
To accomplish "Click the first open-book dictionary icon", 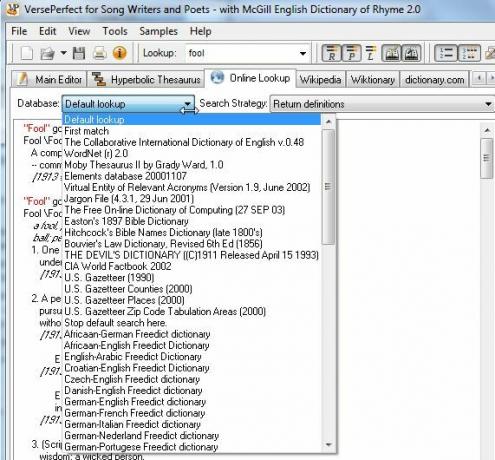I will tap(392, 53).
